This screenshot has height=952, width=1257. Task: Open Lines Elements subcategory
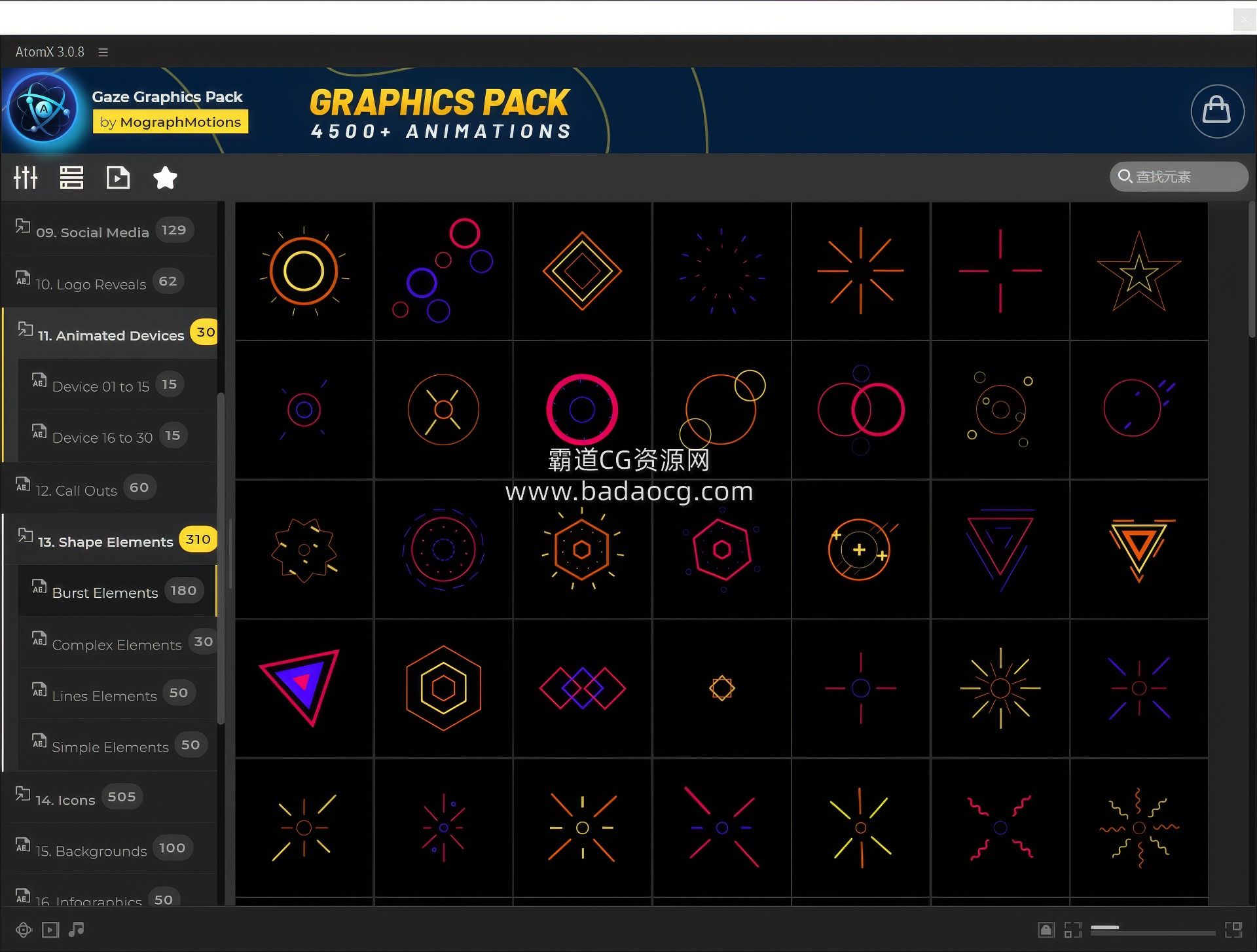118,694
